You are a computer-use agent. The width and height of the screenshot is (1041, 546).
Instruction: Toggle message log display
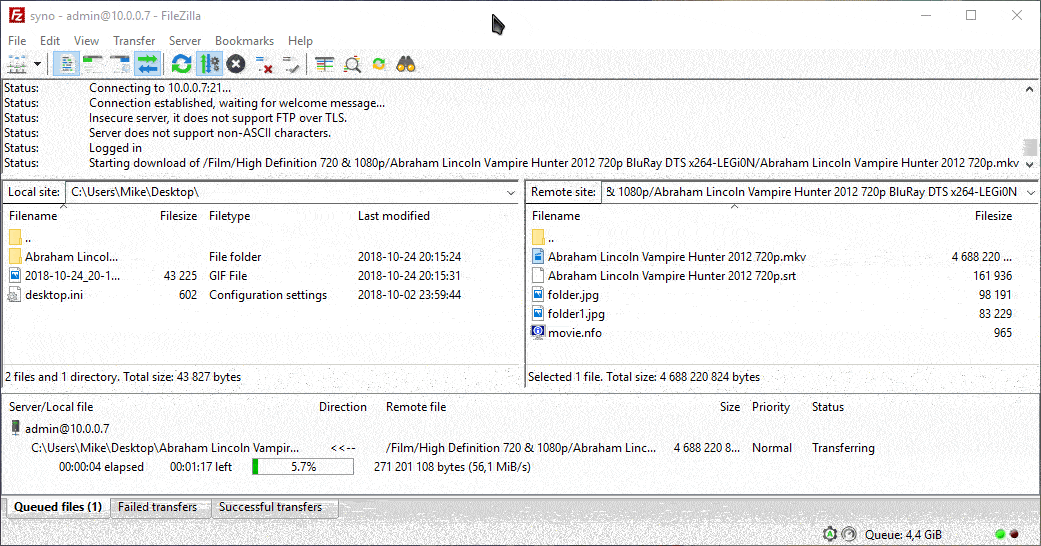click(x=66, y=64)
